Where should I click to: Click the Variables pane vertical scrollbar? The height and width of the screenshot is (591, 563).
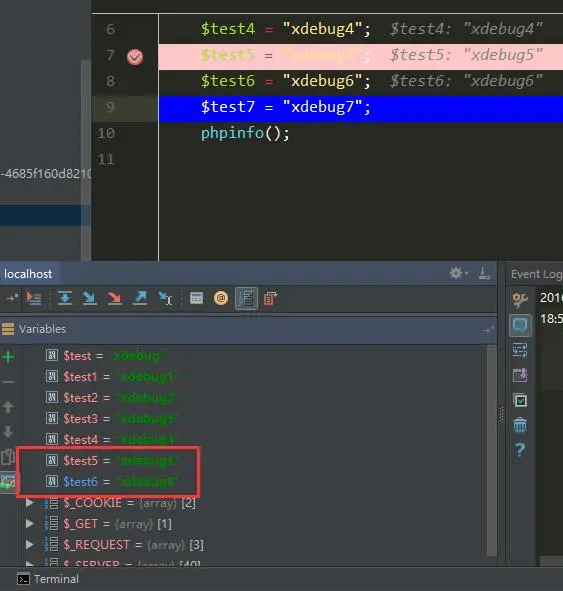[x=491, y=450]
